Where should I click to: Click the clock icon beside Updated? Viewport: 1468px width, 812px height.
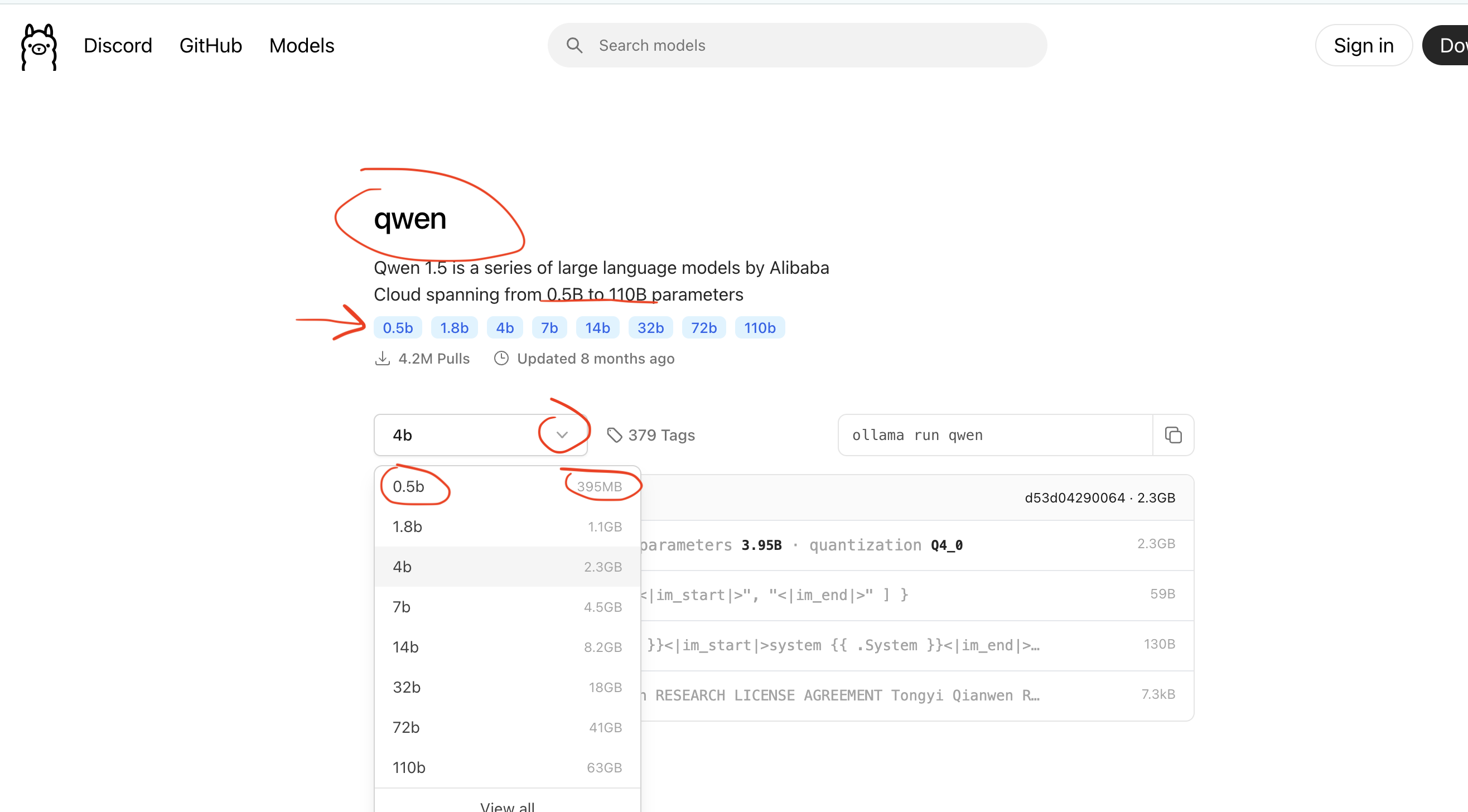[x=501, y=359]
